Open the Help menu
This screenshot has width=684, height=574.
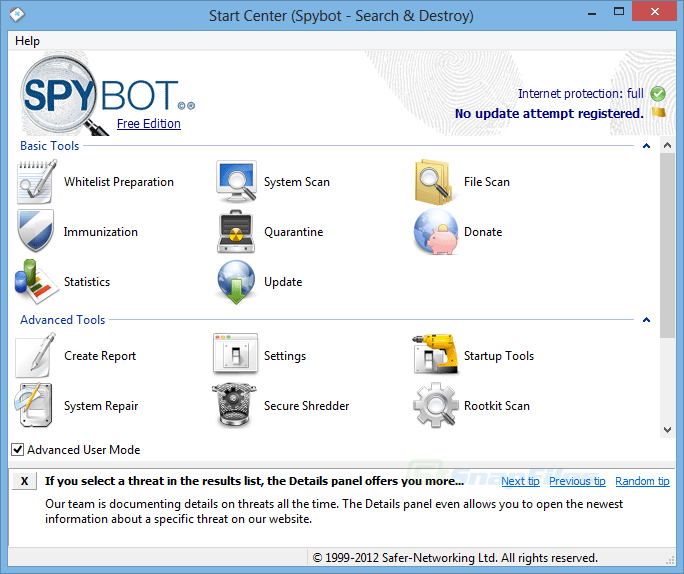[27, 41]
